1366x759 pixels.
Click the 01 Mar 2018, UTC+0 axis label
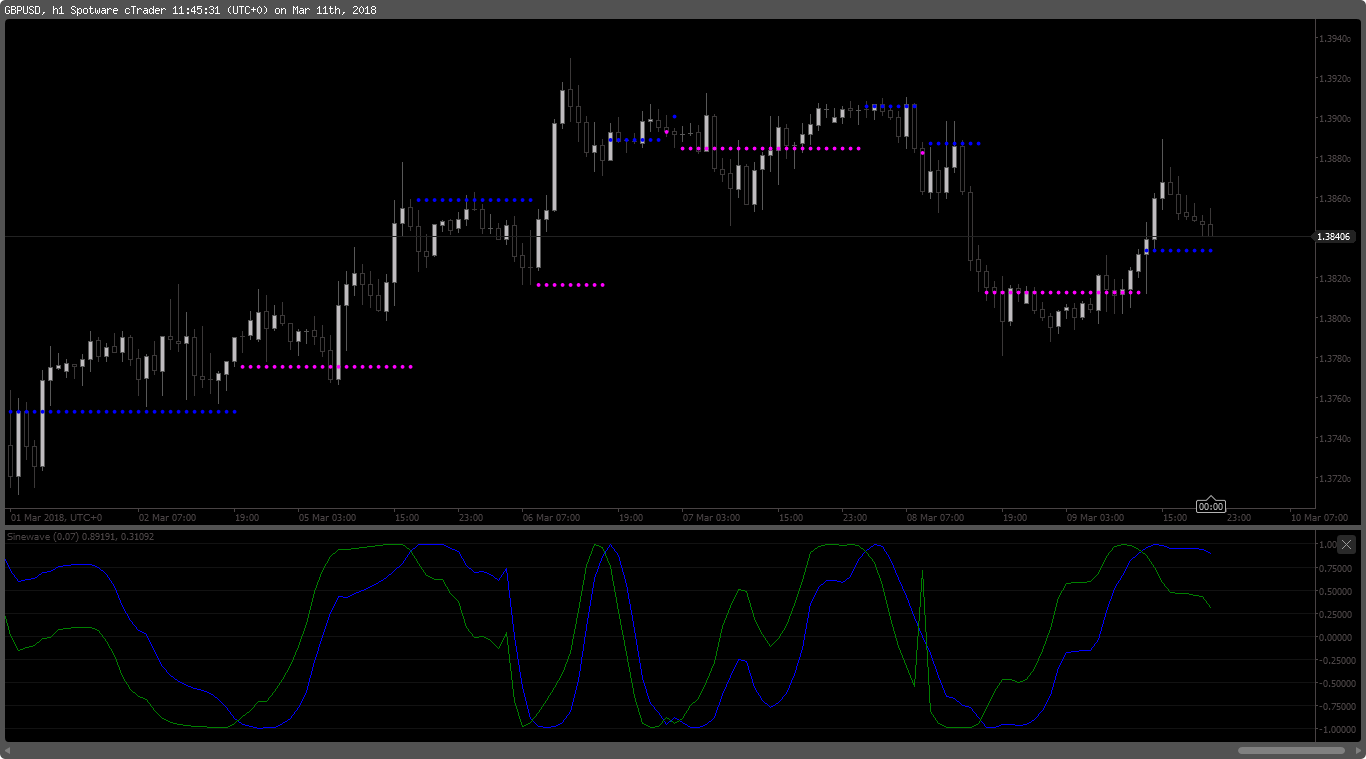pyautogui.click(x=56, y=518)
